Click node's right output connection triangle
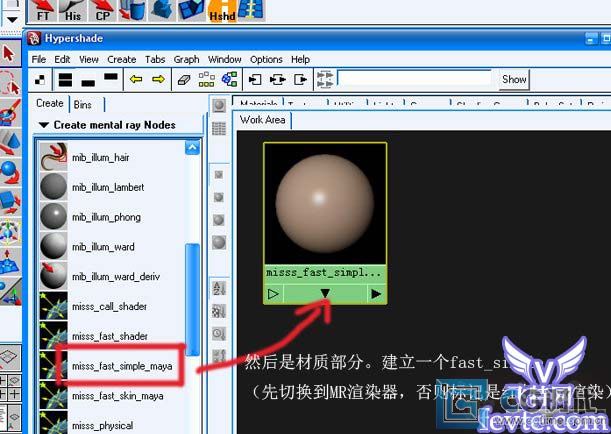 coord(376,294)
